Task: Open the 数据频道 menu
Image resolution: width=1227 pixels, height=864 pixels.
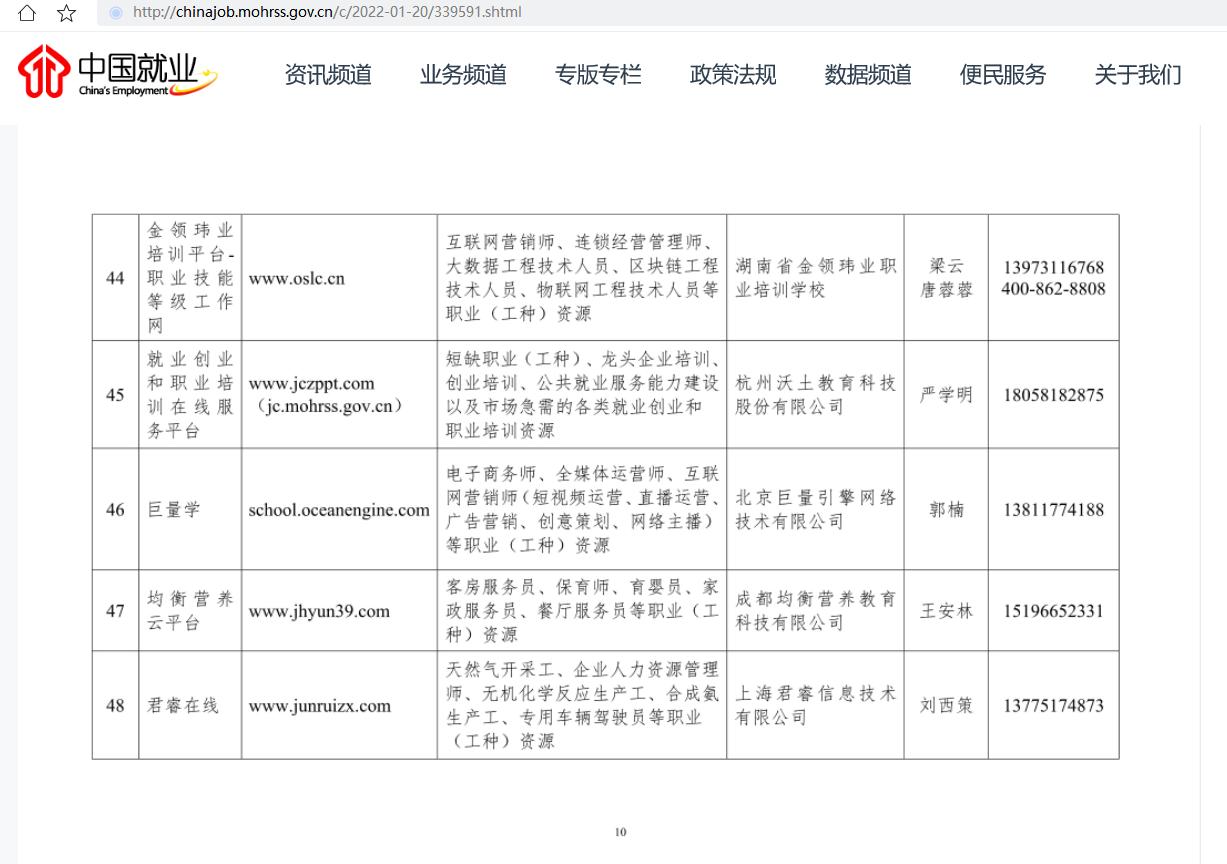Action: (868, 75)
